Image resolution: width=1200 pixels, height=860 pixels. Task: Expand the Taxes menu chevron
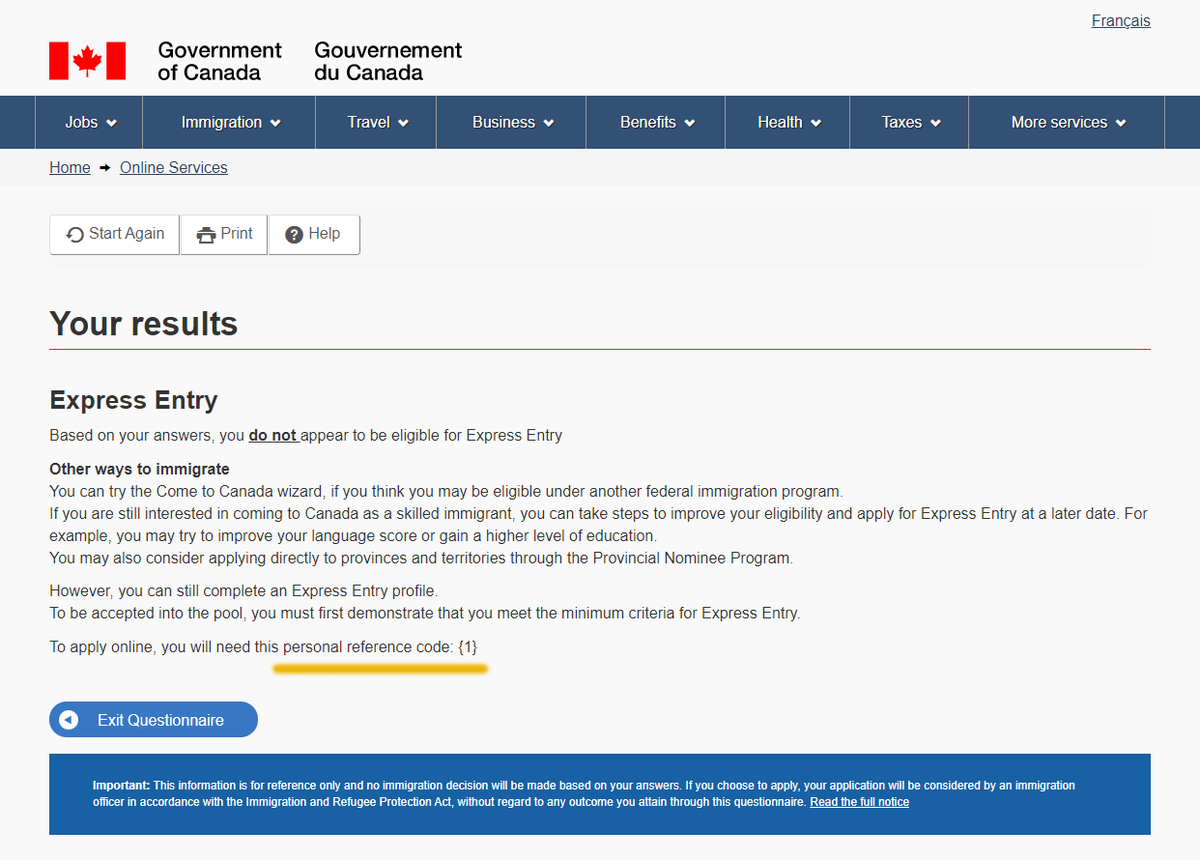[936, 123]
